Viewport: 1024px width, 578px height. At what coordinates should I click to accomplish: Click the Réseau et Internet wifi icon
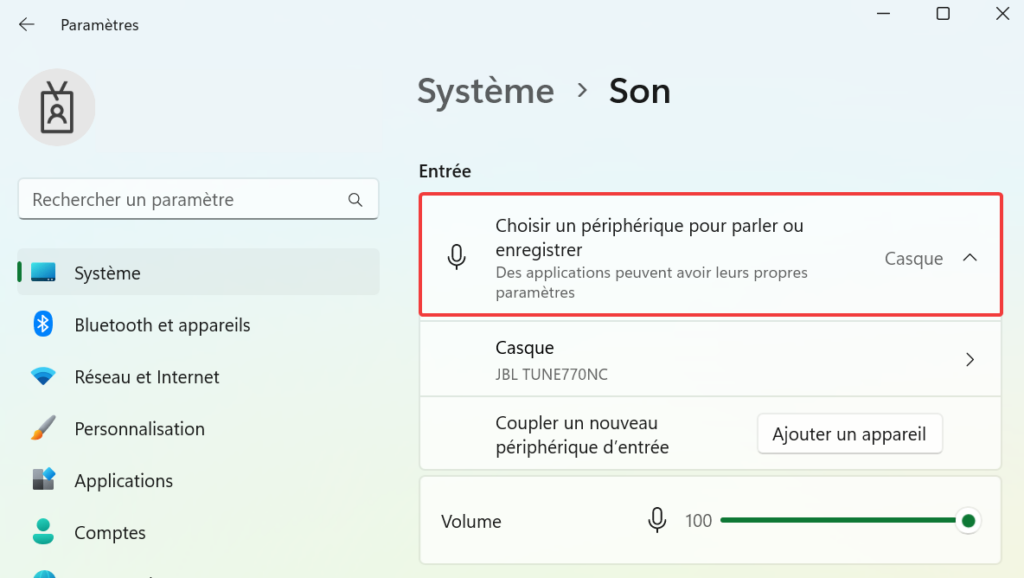[43, 377]
